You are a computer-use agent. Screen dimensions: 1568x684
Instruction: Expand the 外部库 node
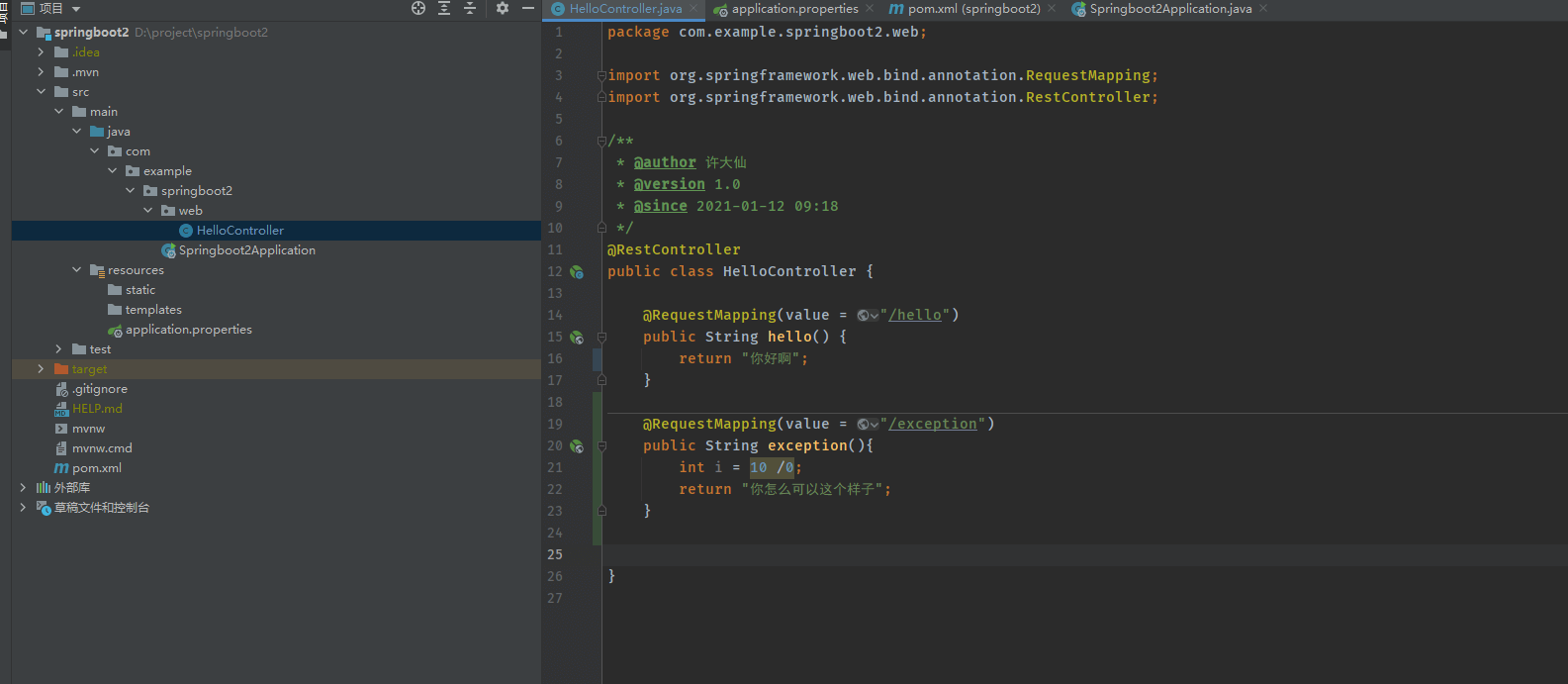pos(23,487)
